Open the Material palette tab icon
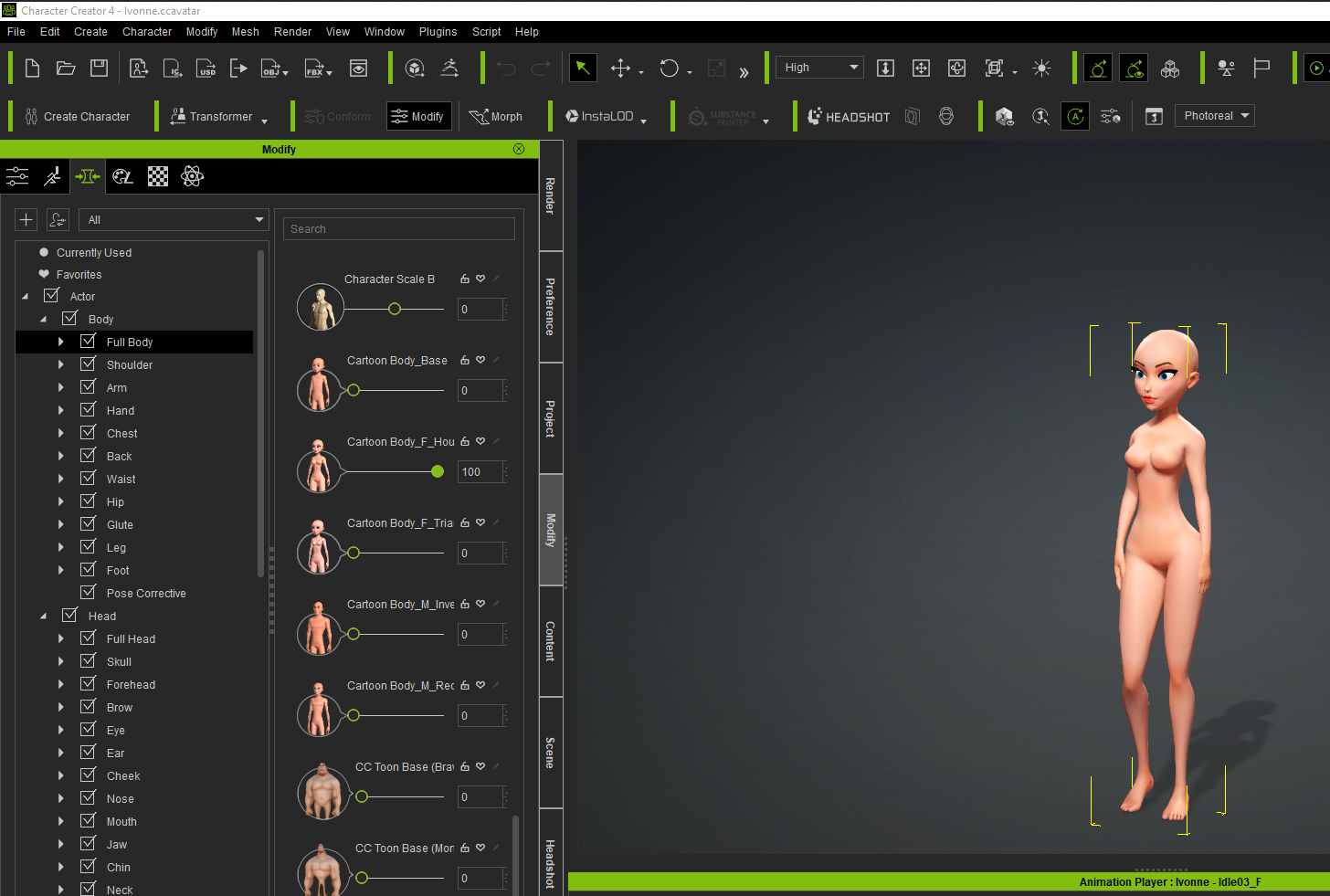Screen dimensions: 1330x896 [x=122, y=176]
